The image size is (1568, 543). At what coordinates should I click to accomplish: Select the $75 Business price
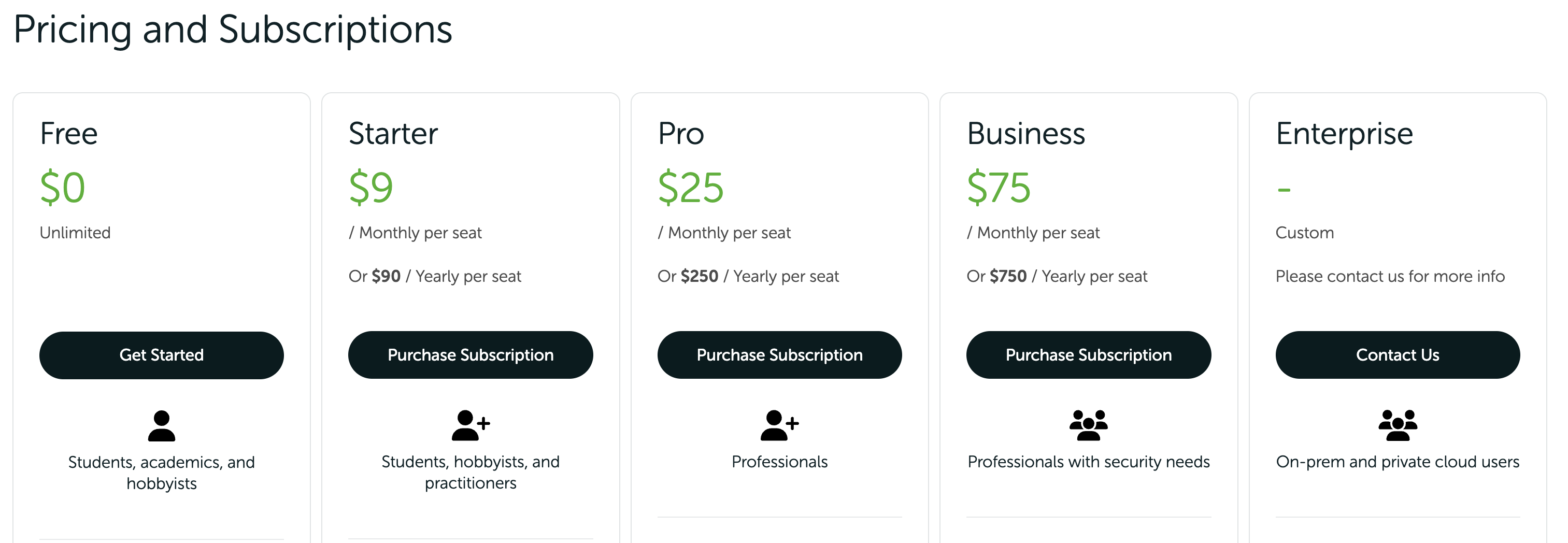[999, 187]
